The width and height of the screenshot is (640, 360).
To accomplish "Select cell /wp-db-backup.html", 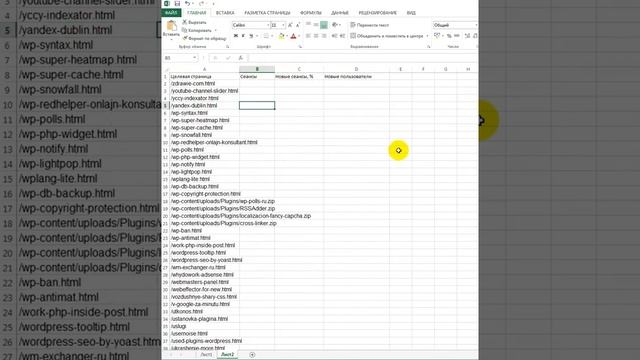I will point(204,186).
